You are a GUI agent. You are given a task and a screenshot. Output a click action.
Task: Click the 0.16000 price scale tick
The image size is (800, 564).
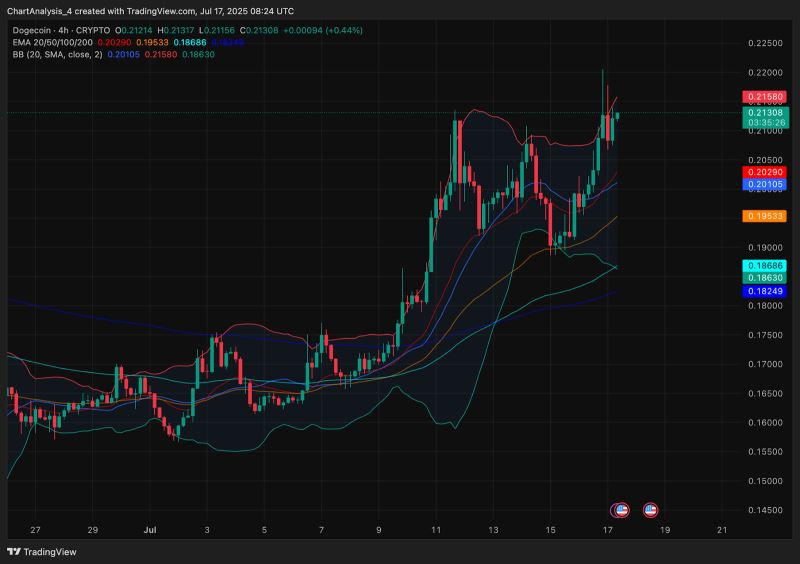(x=765, y=423)
